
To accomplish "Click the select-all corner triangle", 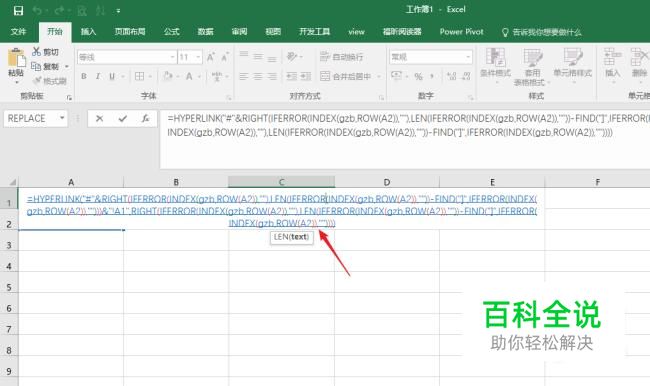I will point(12,182).
